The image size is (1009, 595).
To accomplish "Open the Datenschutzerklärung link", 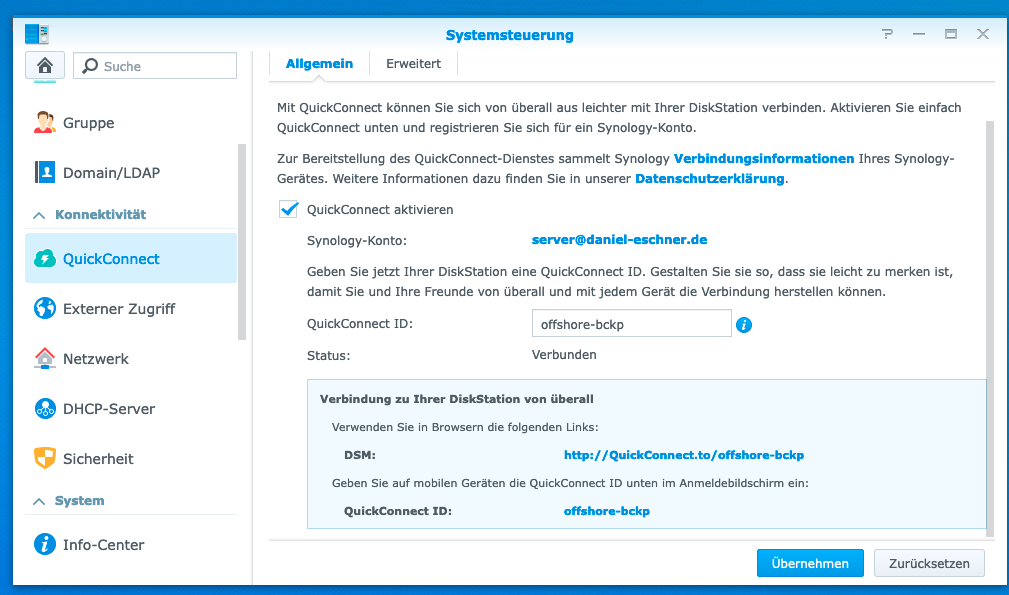I will click(710, 179).
